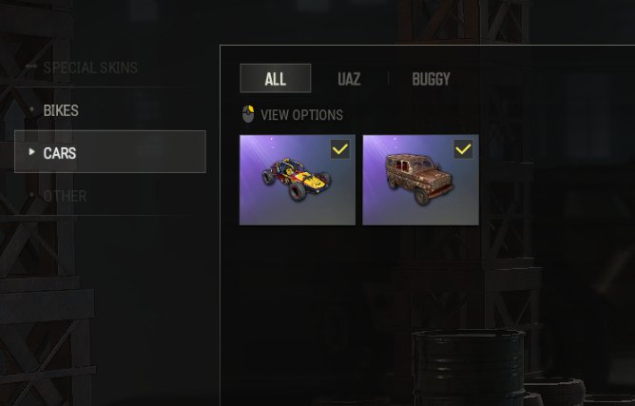
Task: Click the BIKES text label
Action: (x=61, y=111)
